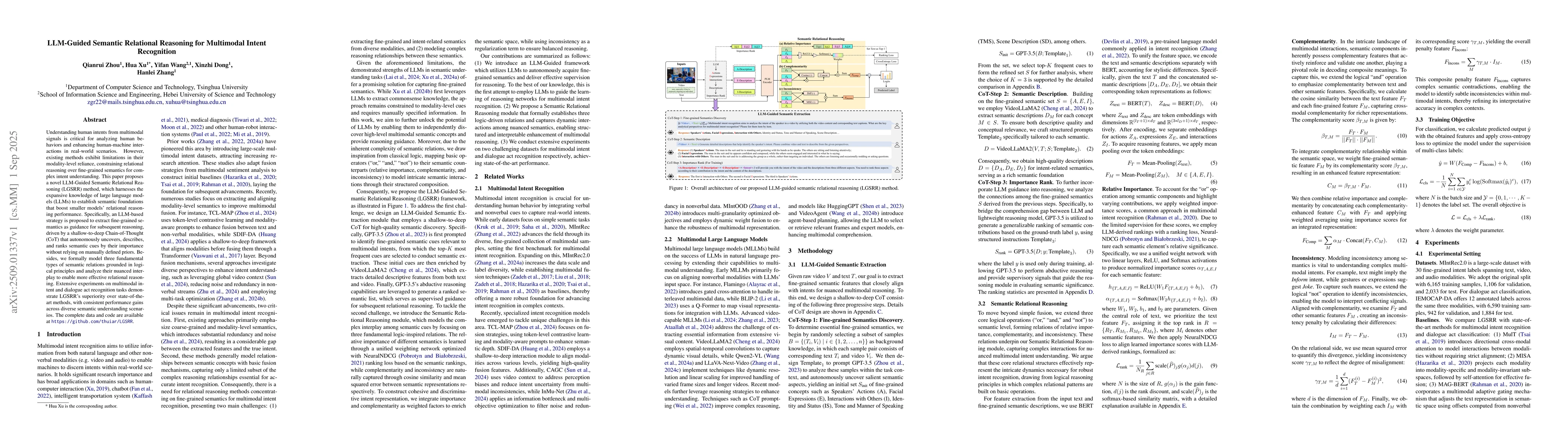Click the CrossEntropy Loss box

(886, 62)
